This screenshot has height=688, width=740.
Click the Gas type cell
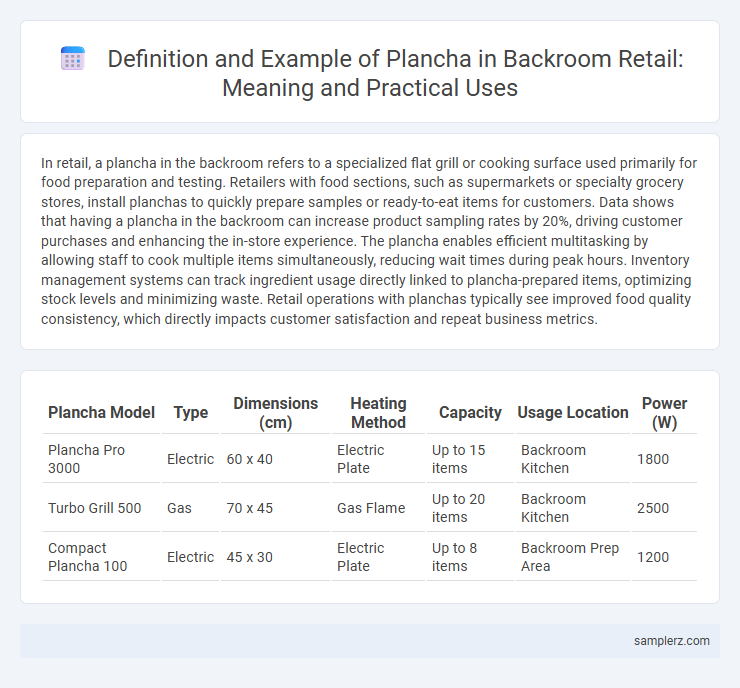click(x=191, y=508)
